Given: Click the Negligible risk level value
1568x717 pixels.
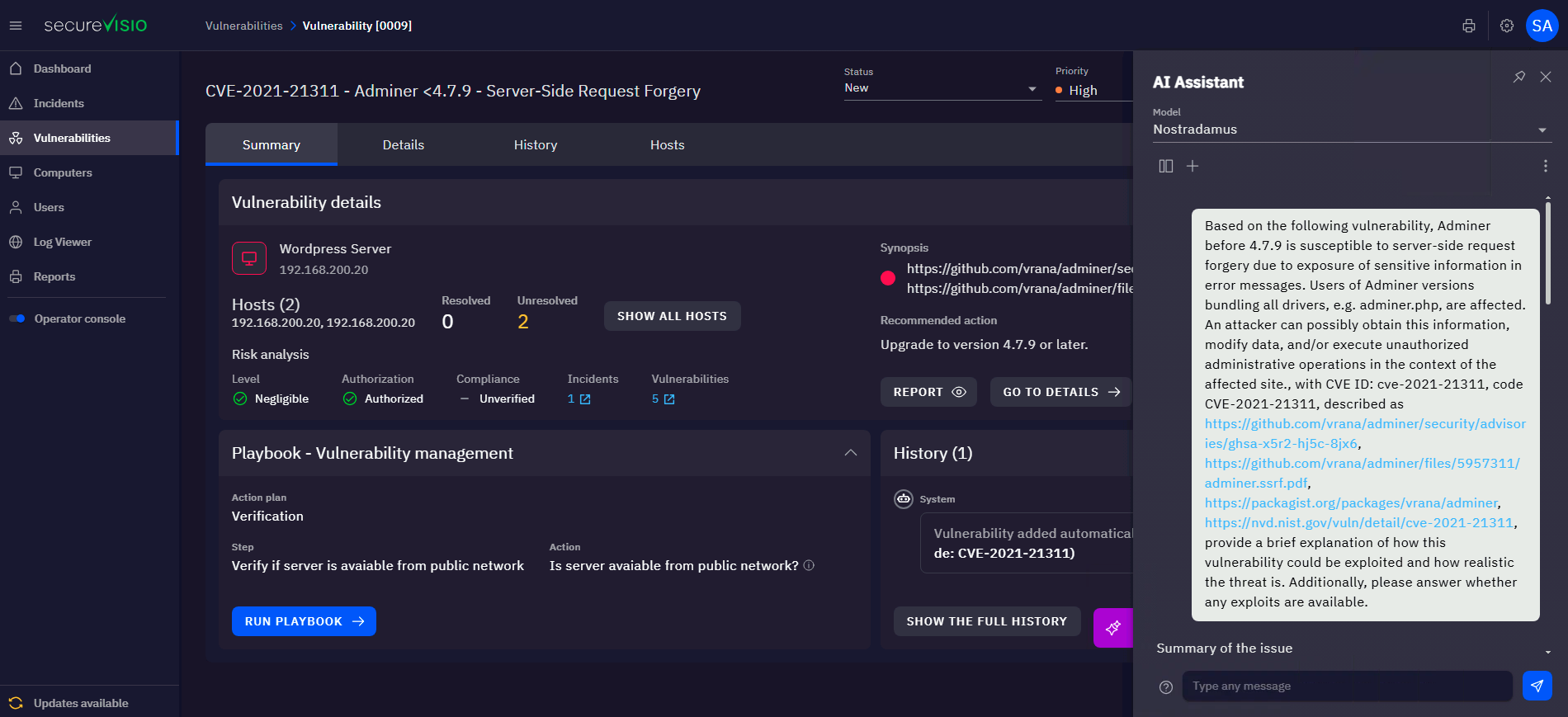Looking at the screenshot, I should (281, 399).
